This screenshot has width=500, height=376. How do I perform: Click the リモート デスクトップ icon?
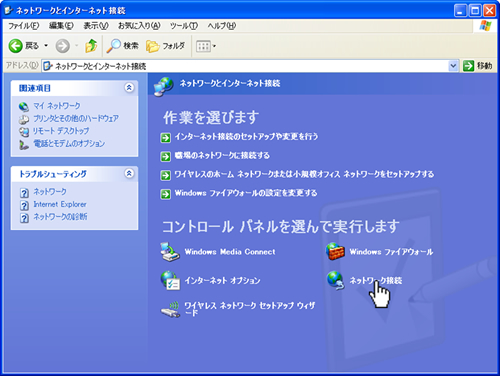pyautogui.click(x=24, y=132)
